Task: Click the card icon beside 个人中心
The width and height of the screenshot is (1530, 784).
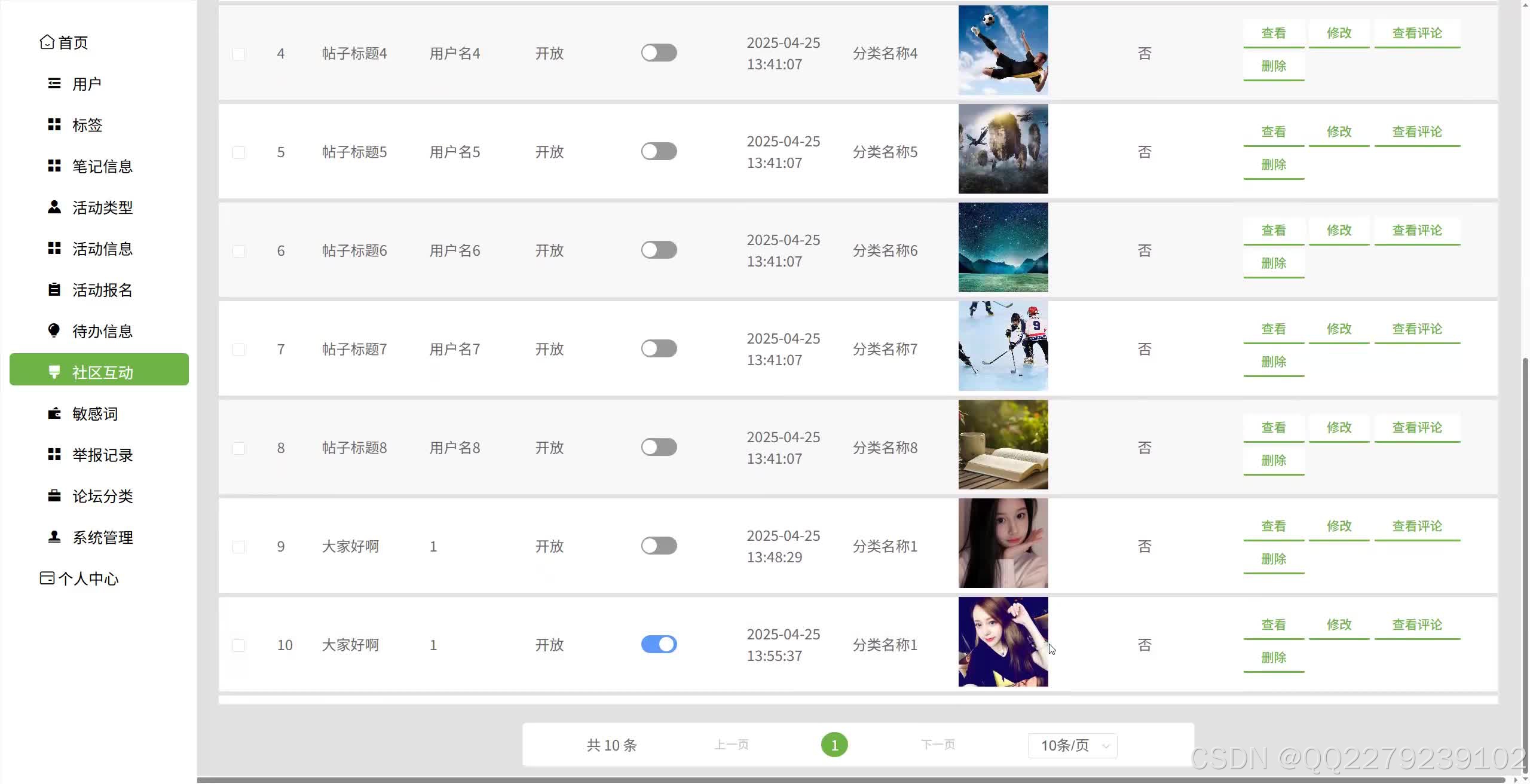Action: [47, 578]
